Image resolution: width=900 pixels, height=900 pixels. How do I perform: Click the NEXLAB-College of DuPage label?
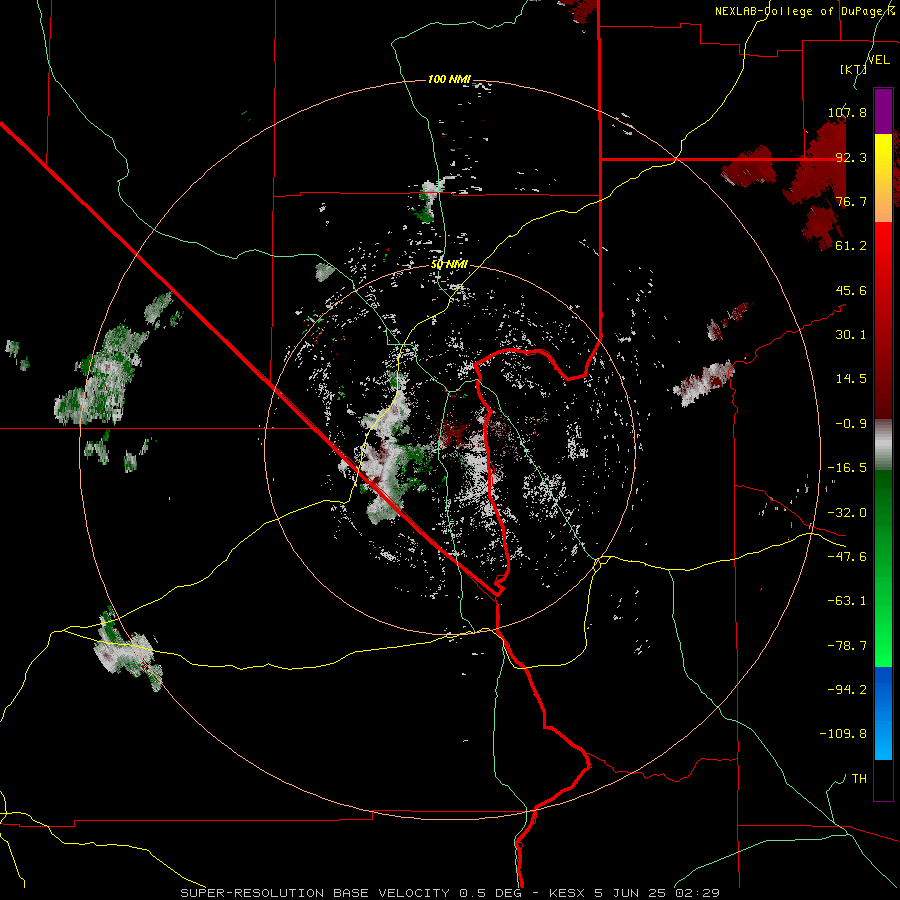(804, 11)
